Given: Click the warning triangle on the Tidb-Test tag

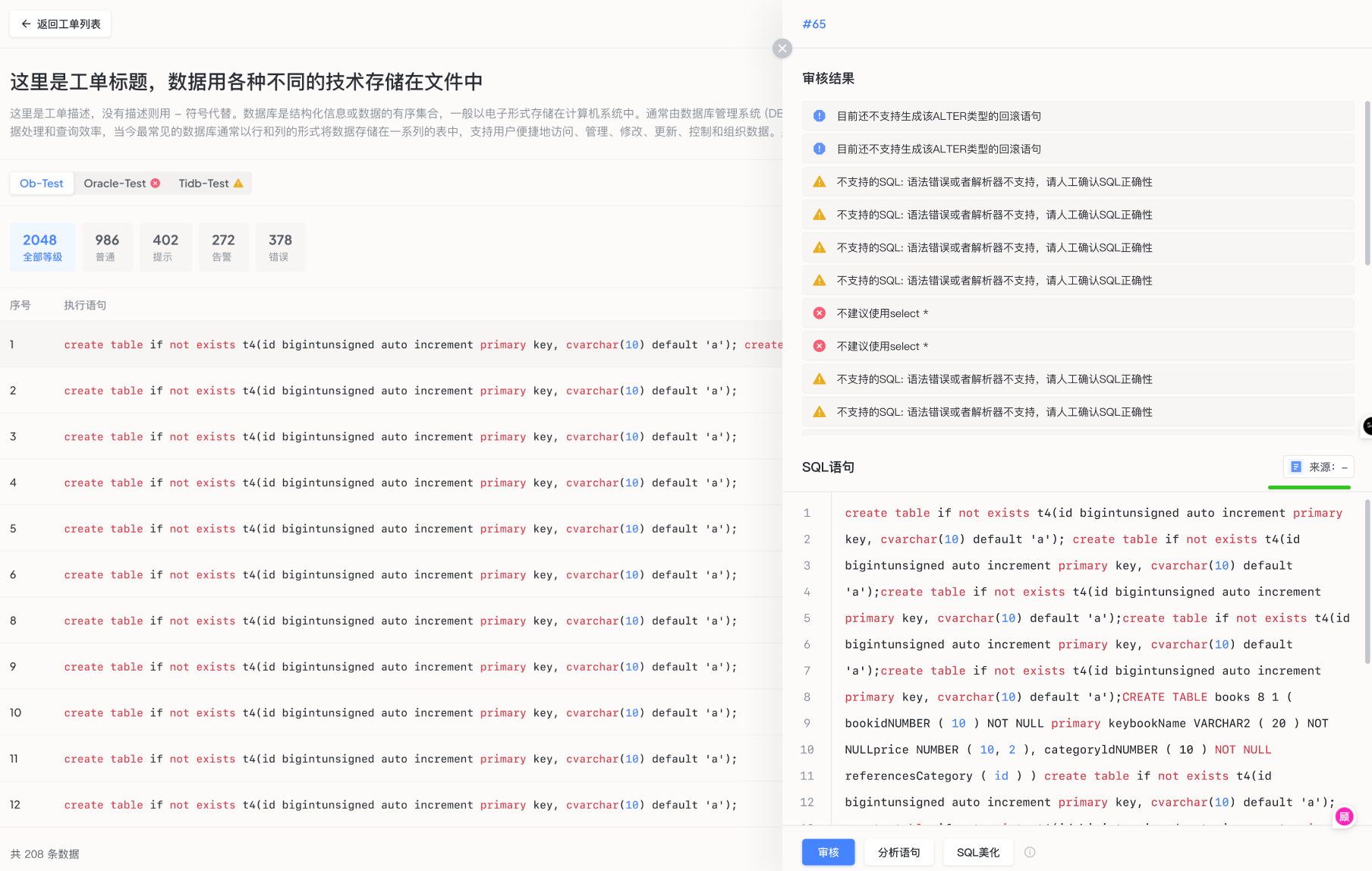Looking at the screenshot, I should coord(238,182).
